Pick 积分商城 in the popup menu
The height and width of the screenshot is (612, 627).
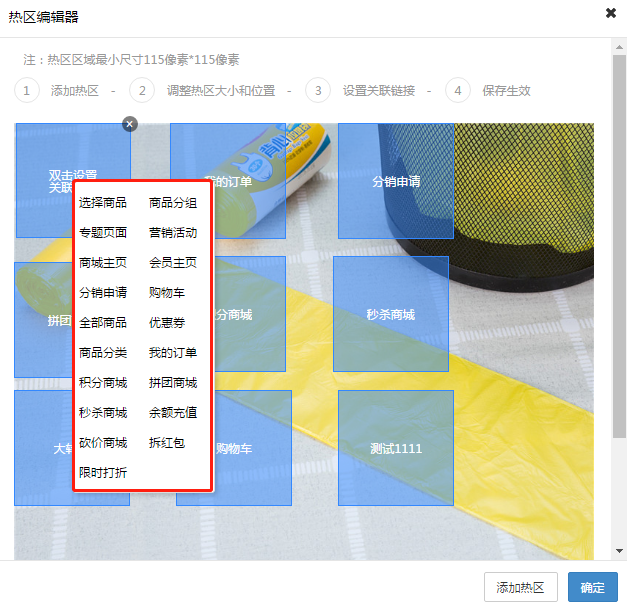click(x=103, y=383)
